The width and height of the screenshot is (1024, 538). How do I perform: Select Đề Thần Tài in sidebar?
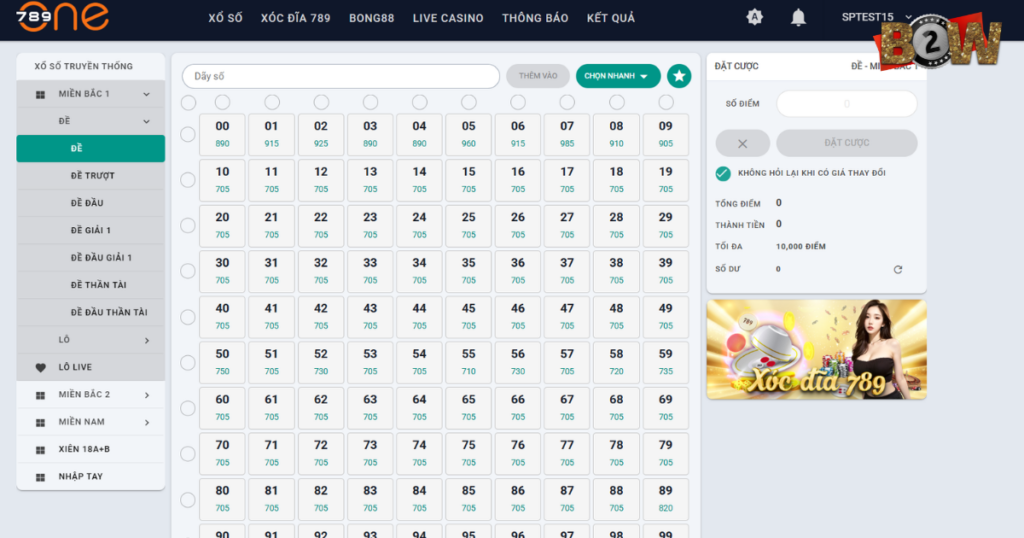tap(91, 285)
